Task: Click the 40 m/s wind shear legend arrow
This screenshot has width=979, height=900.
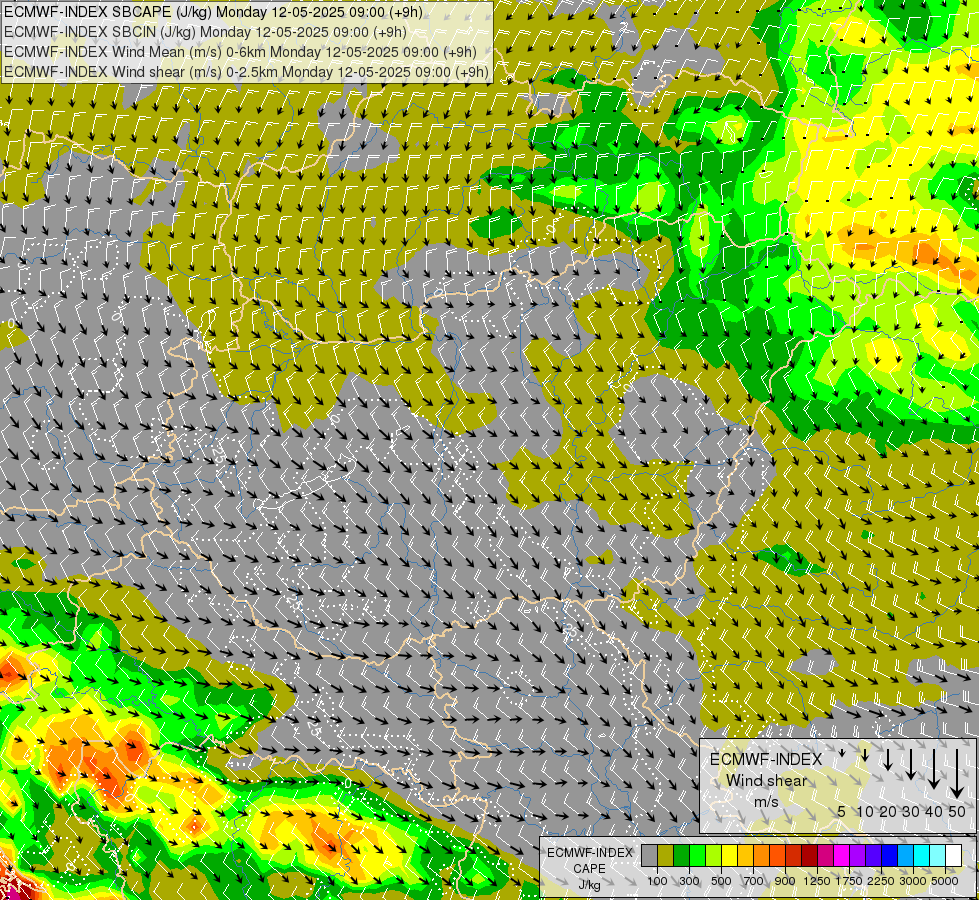Action: click(x=933, y=769)
